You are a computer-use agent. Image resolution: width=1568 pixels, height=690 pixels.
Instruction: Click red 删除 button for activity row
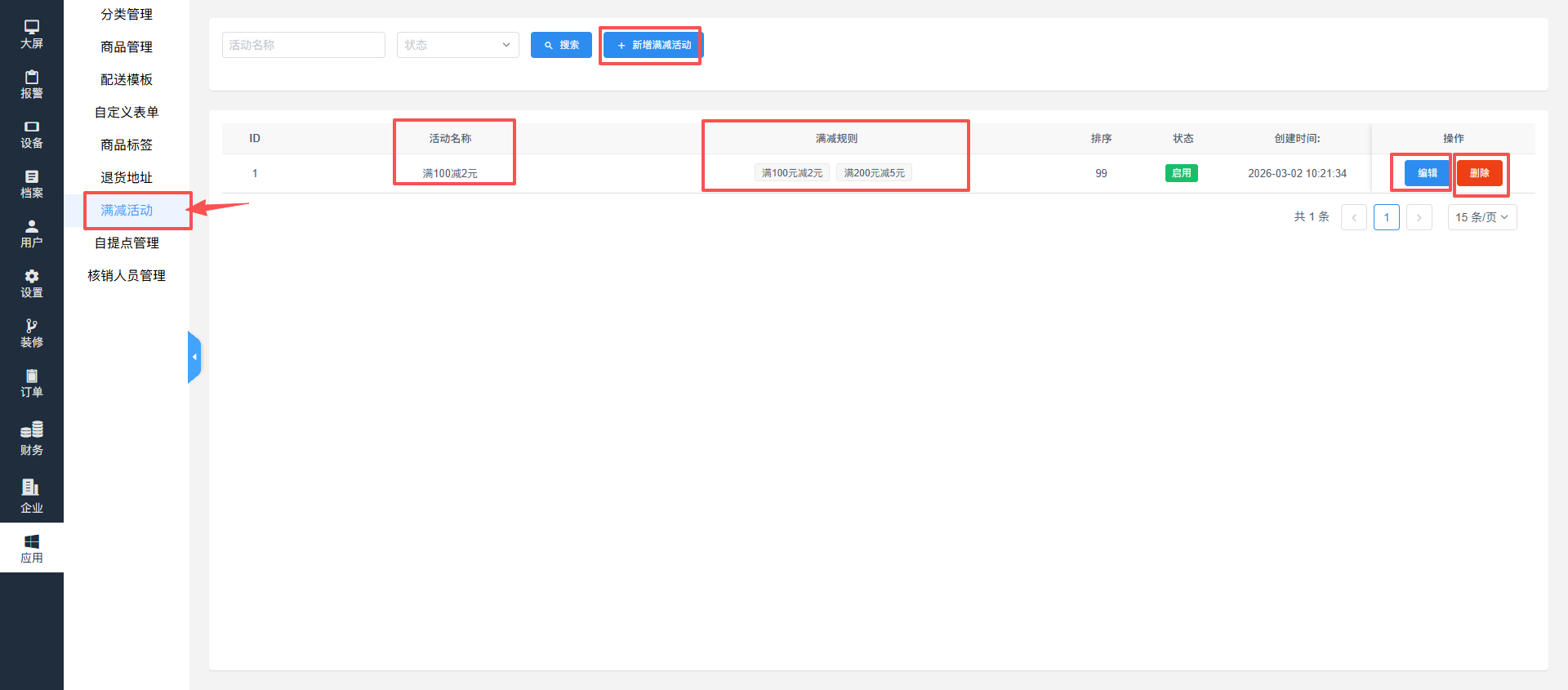1479,173
